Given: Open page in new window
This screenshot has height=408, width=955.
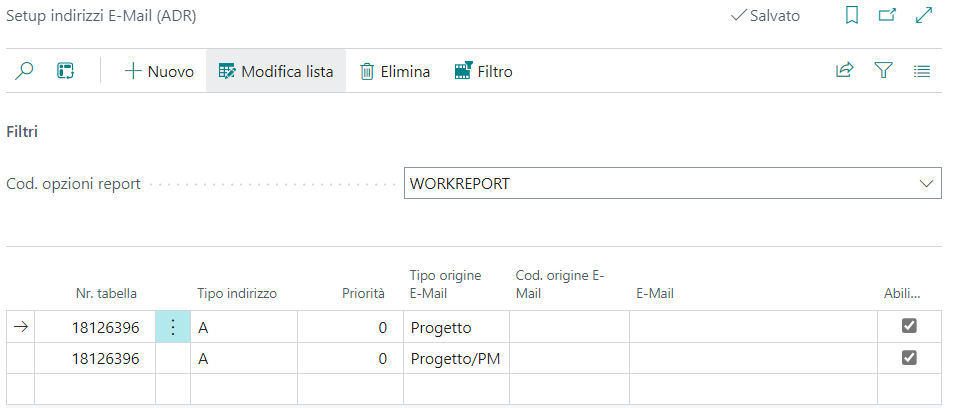Looking at the screenshot, I should point(887,15).
